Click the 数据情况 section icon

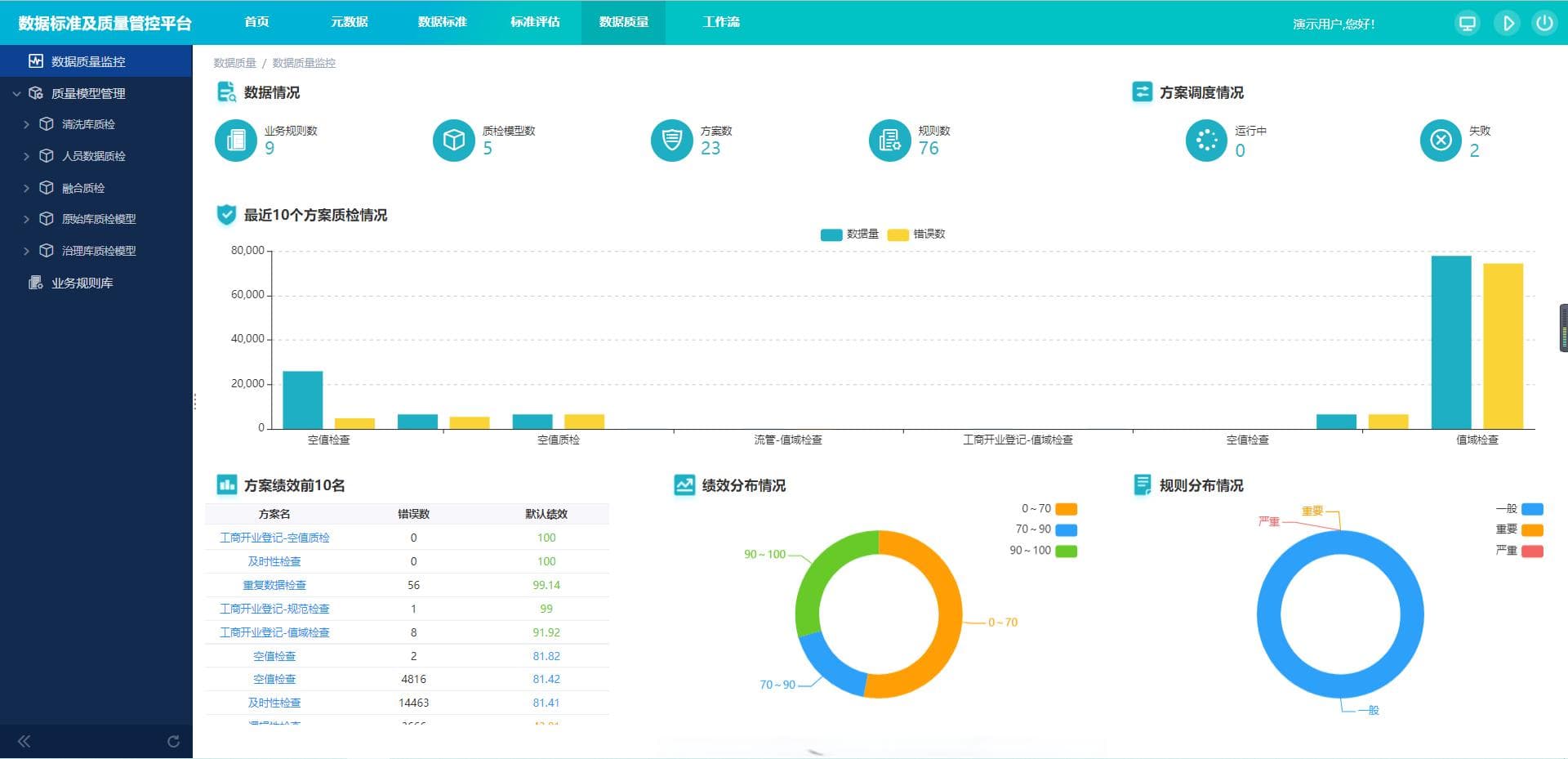(226, 92)
